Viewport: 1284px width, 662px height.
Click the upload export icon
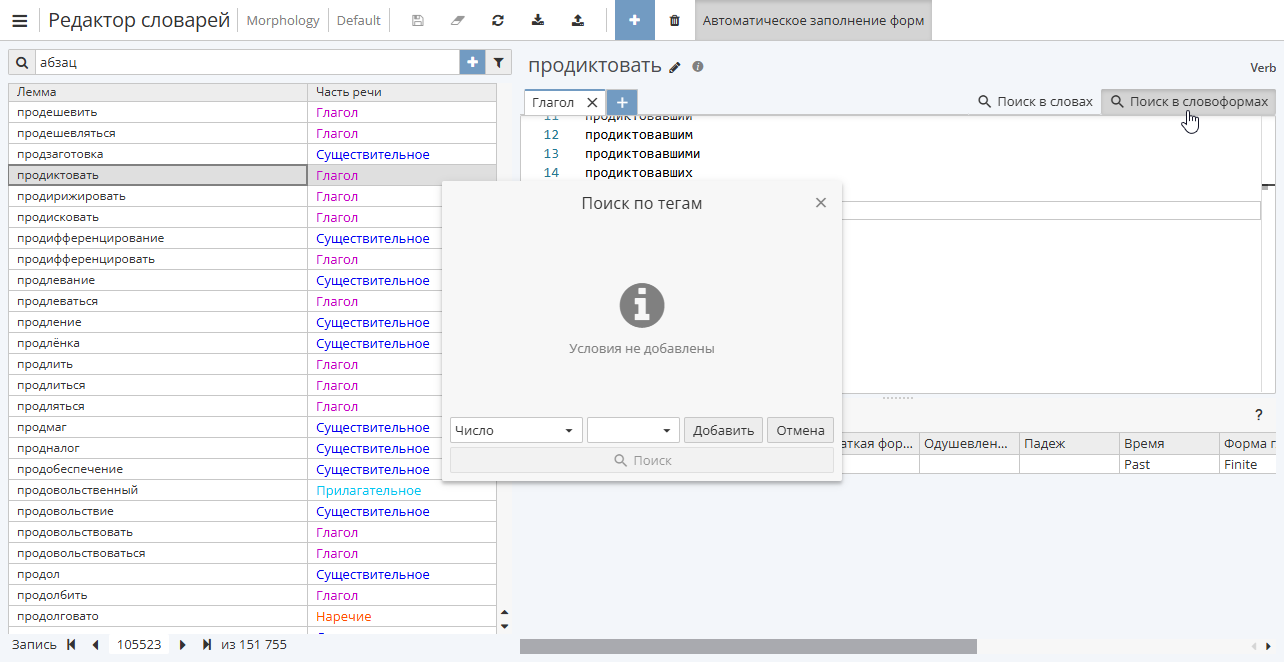(578, 20)
